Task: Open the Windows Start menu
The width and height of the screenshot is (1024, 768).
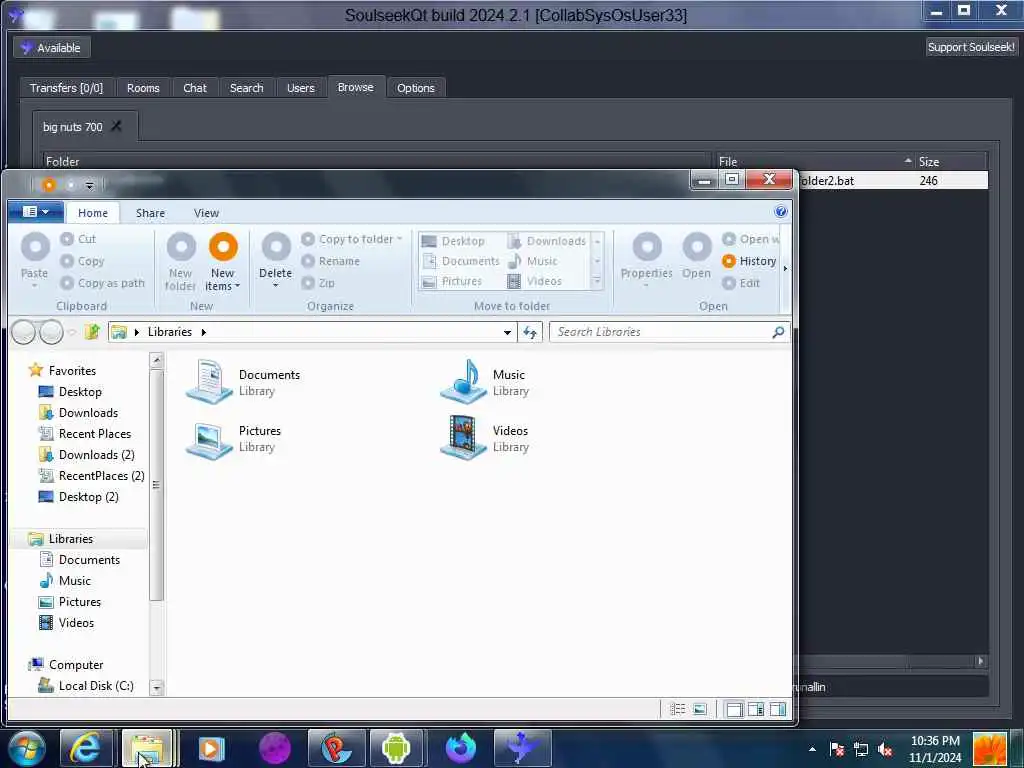Action: click(x=26, y=748)
